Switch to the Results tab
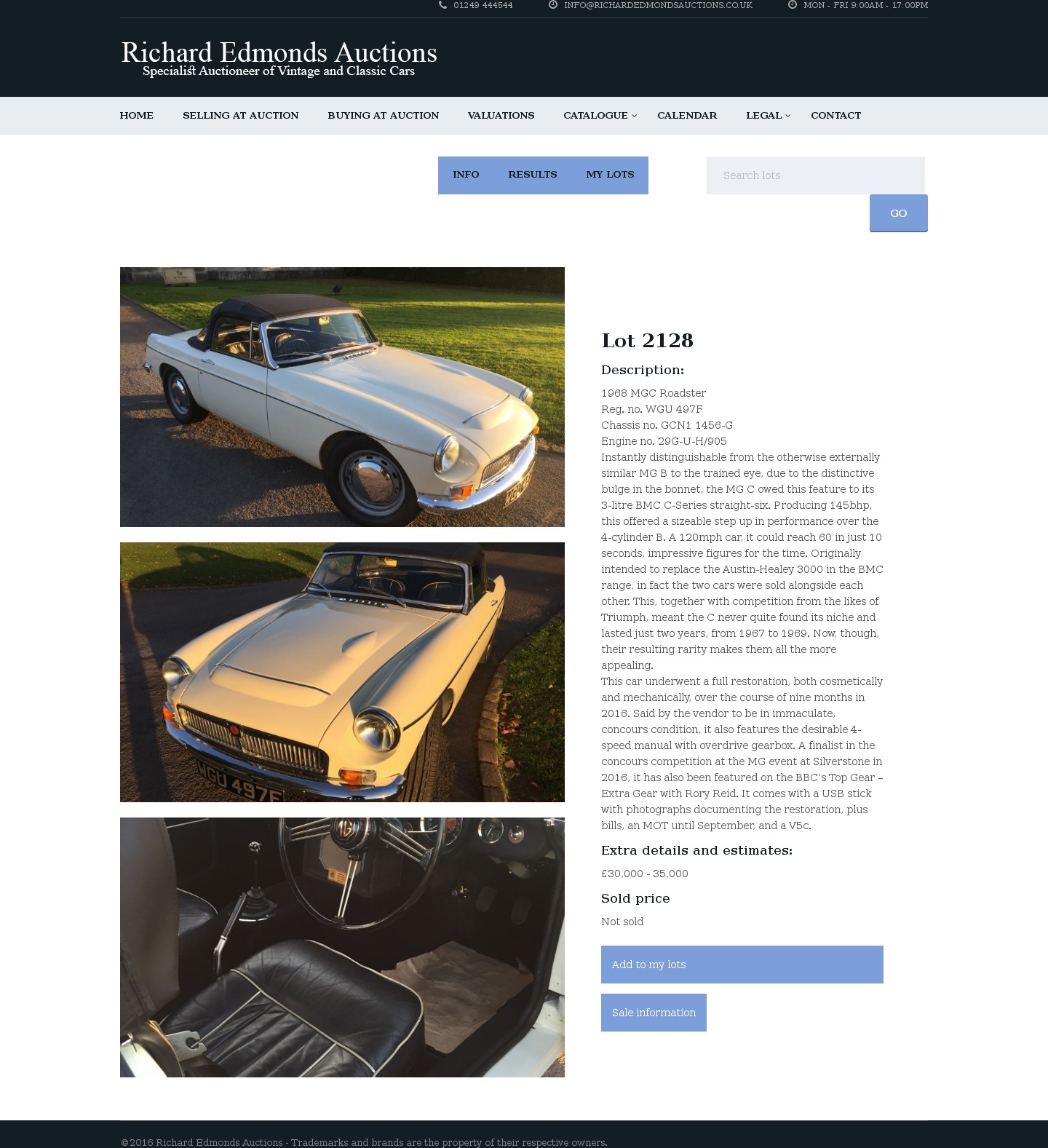The image size is (1048, 1148). point(532,175)
